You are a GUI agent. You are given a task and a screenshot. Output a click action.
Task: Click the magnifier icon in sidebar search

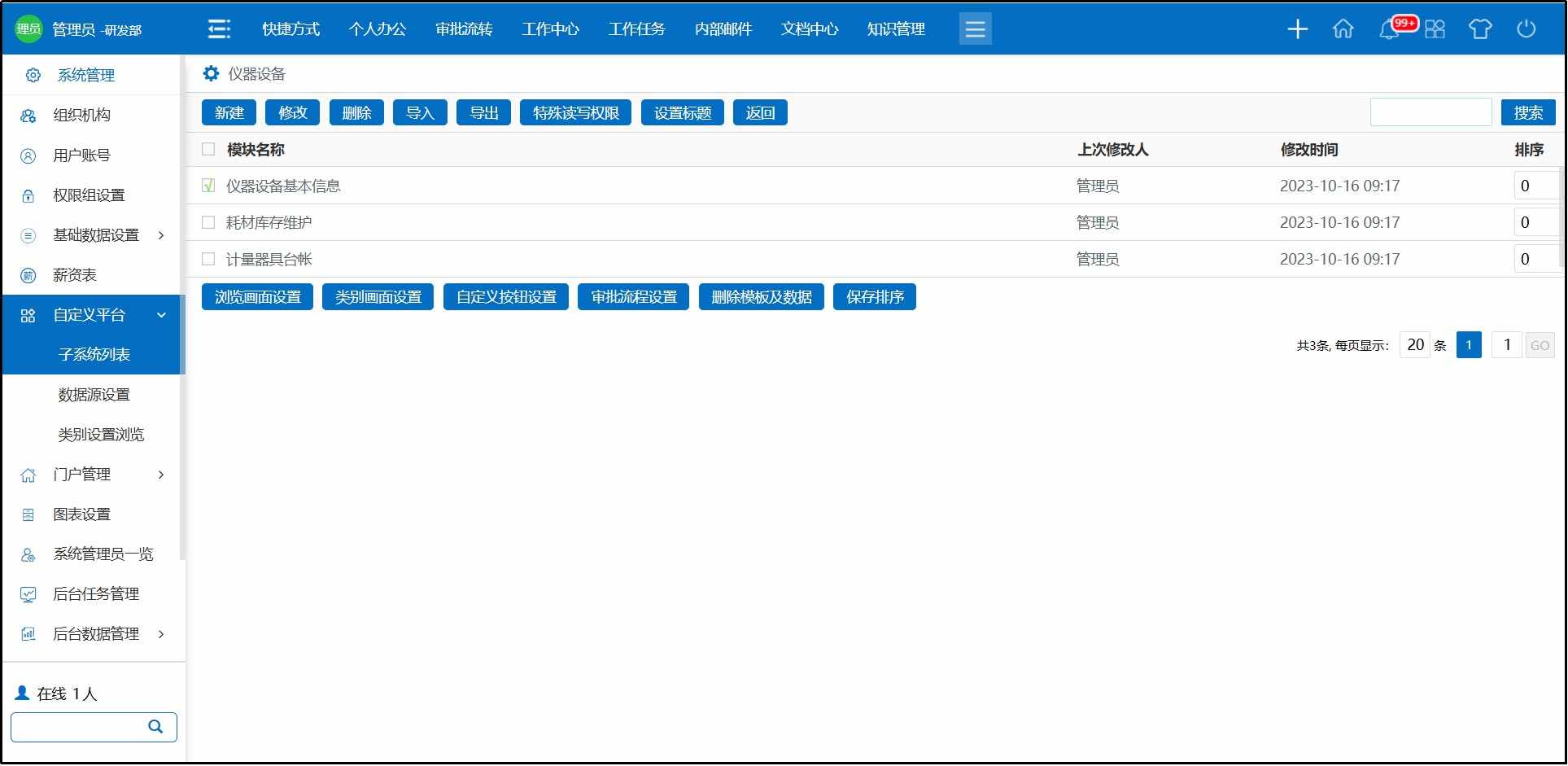155,727
